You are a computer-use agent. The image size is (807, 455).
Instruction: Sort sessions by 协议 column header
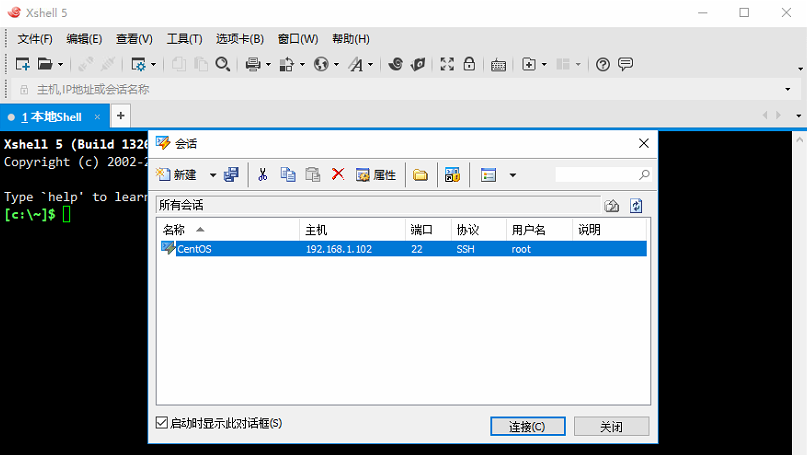[479, 230]
